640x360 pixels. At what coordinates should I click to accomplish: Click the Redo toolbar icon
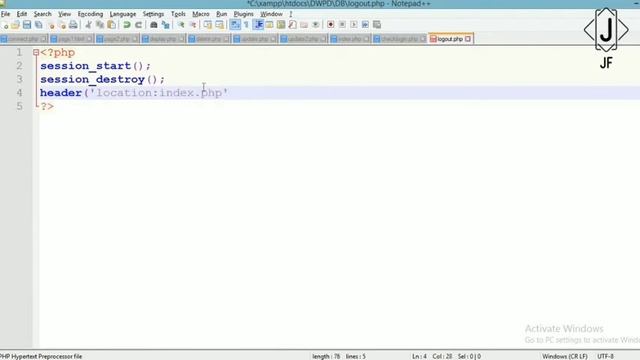pyautogui.click(x=138, y=25)
